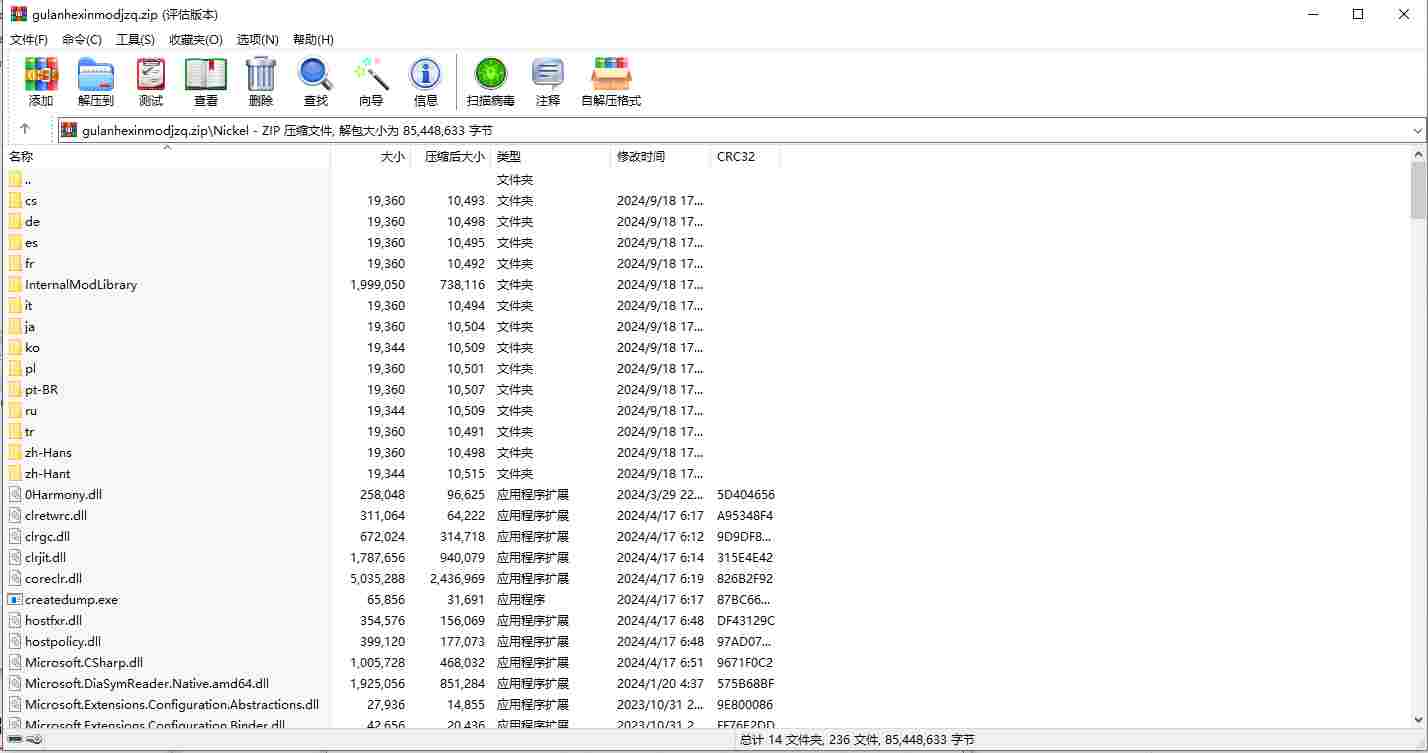Open the Commands (命令) menu
1428x753 pixels.
[82, 39]
